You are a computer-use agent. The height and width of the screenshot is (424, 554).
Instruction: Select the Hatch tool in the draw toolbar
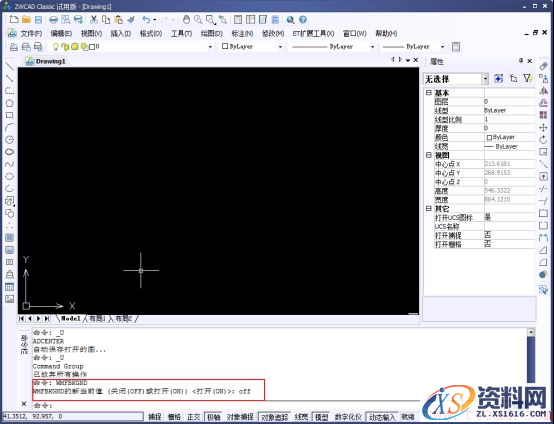pos(10,237)
